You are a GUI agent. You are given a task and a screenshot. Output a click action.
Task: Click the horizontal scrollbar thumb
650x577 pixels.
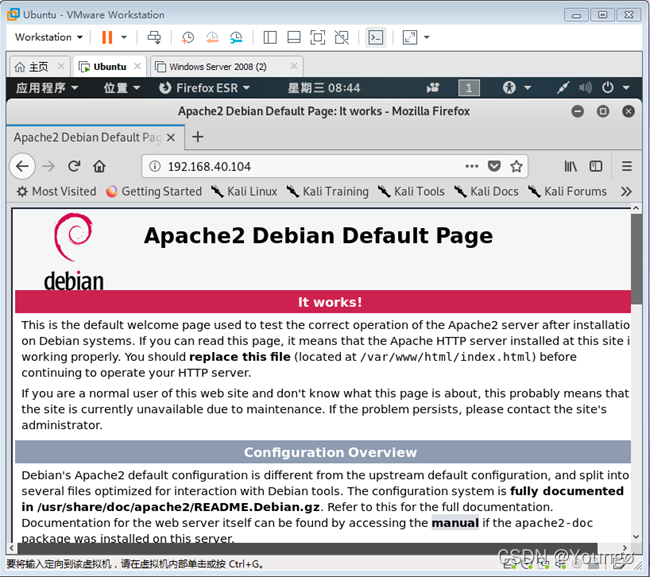pos(307,548)
